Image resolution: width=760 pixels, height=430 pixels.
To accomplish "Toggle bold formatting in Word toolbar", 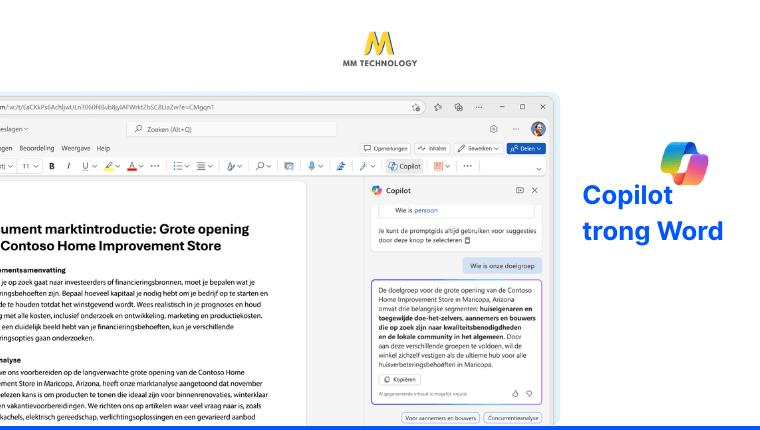I will [x=52, y=166].
